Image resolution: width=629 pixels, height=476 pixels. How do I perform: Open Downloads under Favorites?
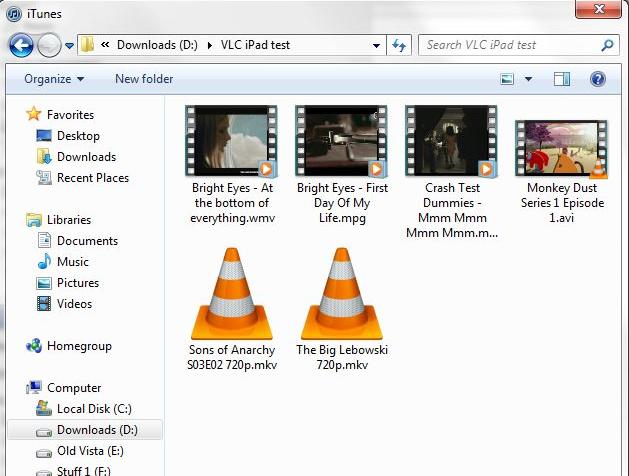(87, 157)
